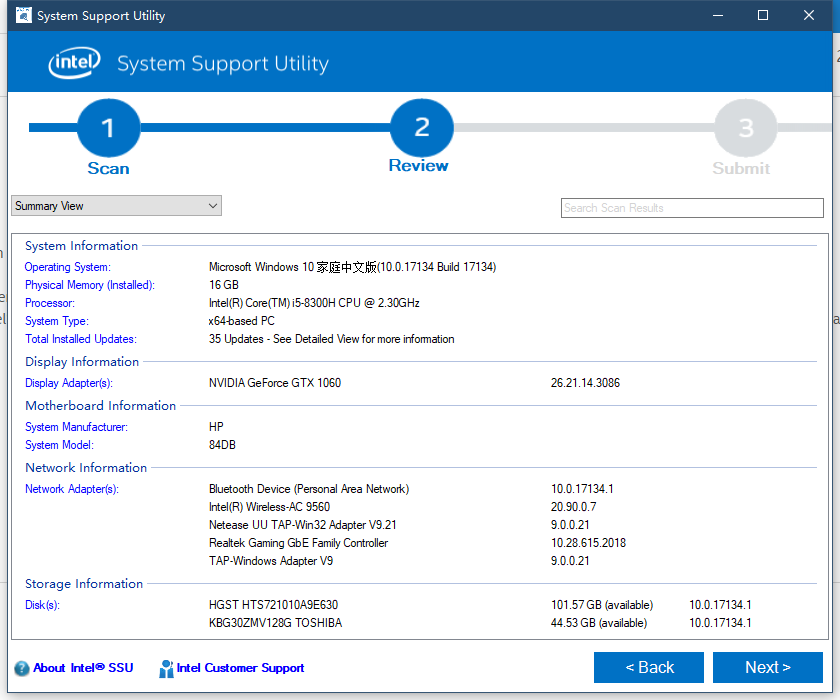Click the Intel Customer Support person icon
Image resolution: width=840 pixels, height=700 pixels.
pos(166,668)
